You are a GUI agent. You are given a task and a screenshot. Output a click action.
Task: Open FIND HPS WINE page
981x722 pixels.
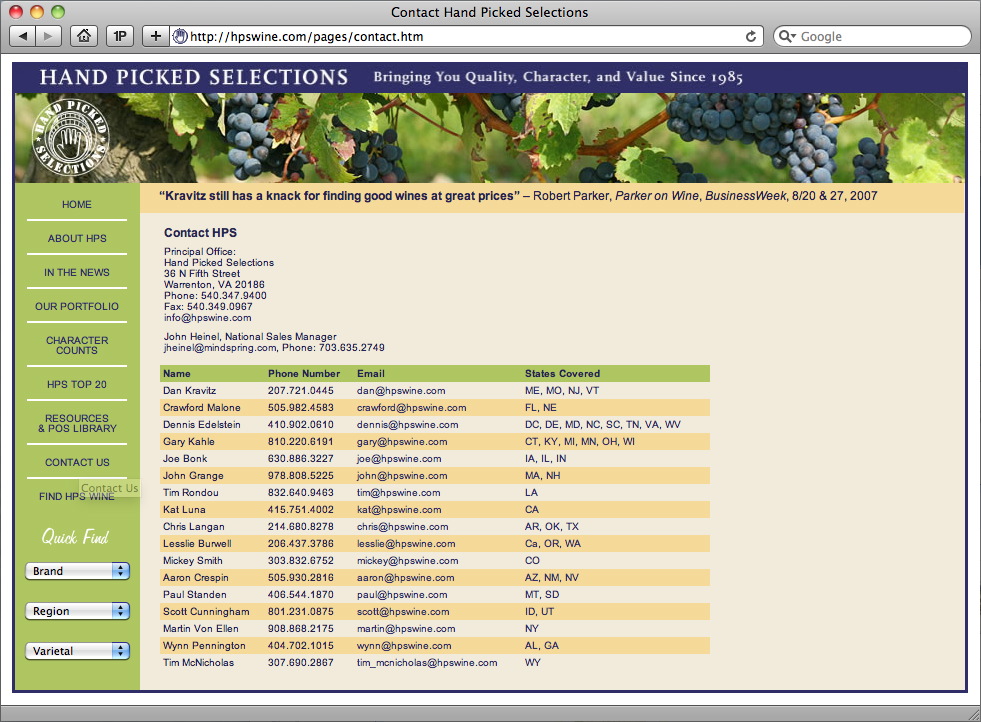click(x=77, y=496)
